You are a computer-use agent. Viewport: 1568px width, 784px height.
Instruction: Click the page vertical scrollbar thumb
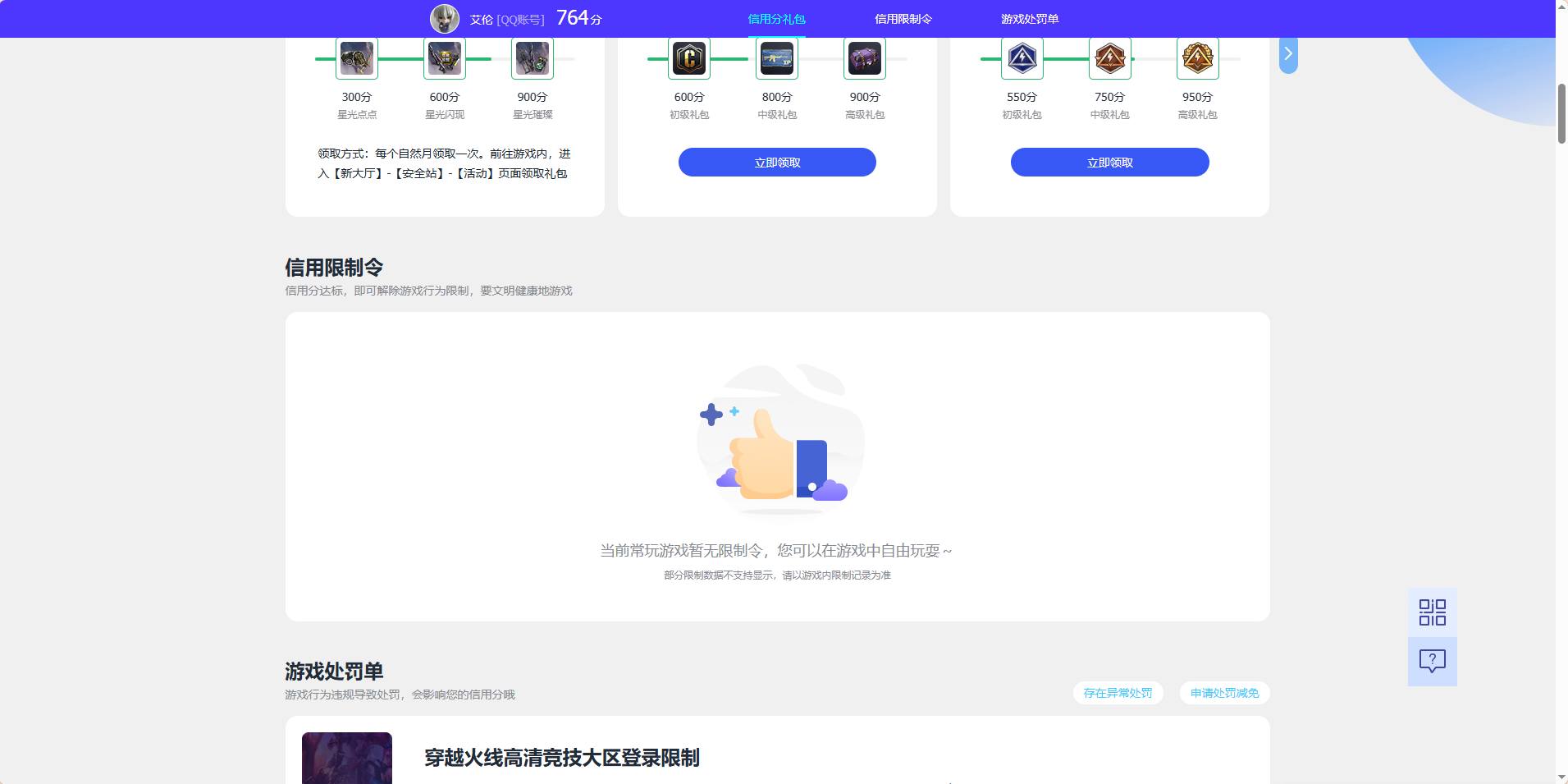tap(1561, 113)
